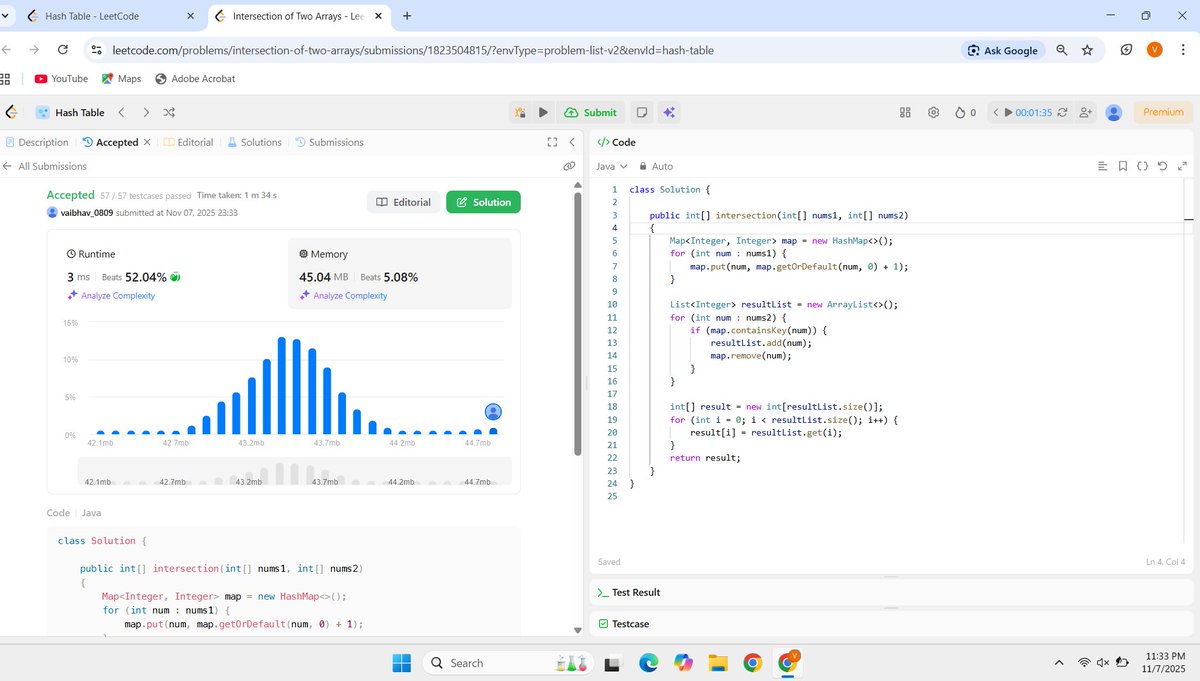Open LeetCode settings gear icon

pyautogui.click(x=934, y=113)
